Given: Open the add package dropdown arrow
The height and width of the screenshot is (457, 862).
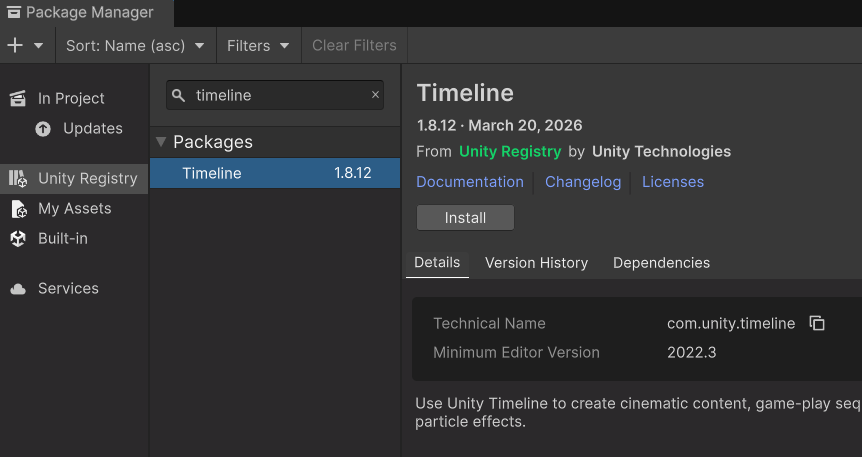Looking at the screenshot, I should (x=39, y=46).
